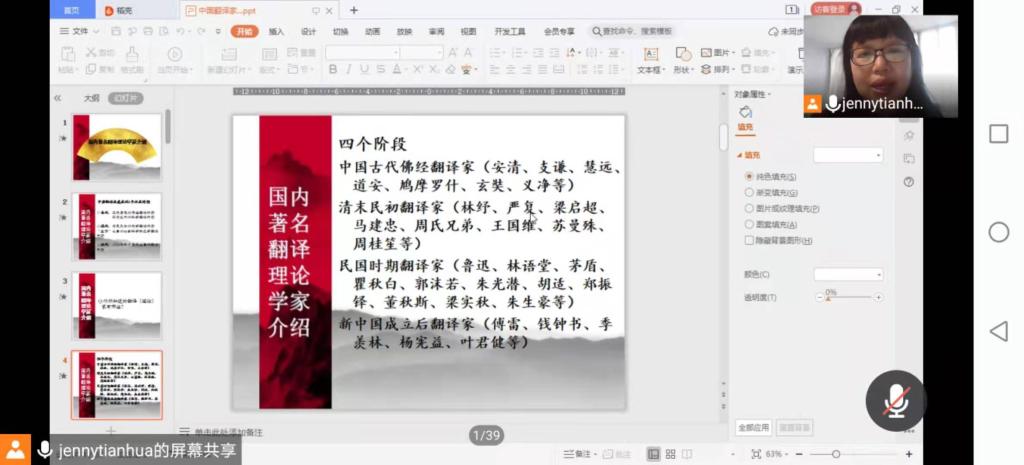
Task: Open the color (颜色) dropdown
Action: [x=848, y=274]
